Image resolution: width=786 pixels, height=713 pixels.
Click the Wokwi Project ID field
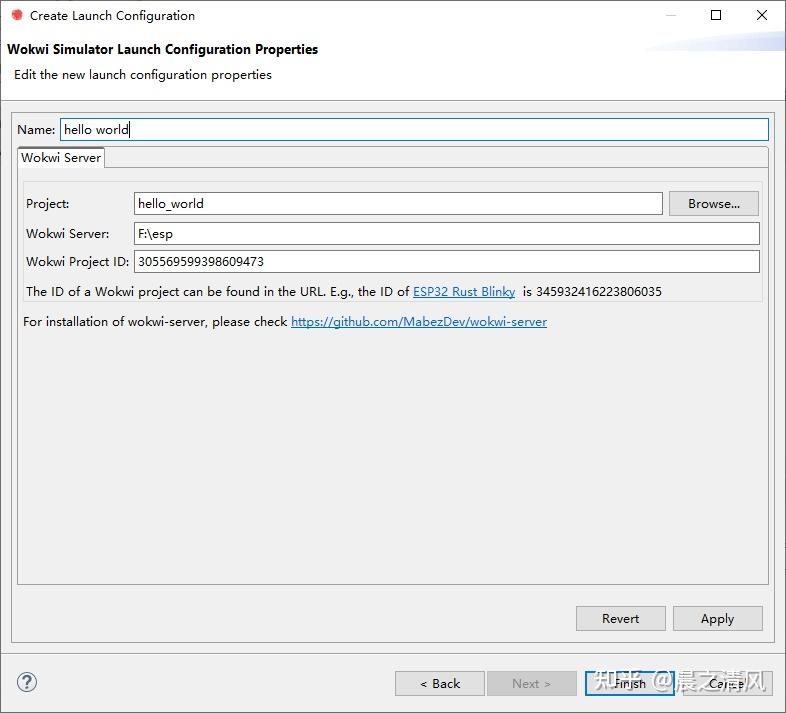[x=447, y=262]
